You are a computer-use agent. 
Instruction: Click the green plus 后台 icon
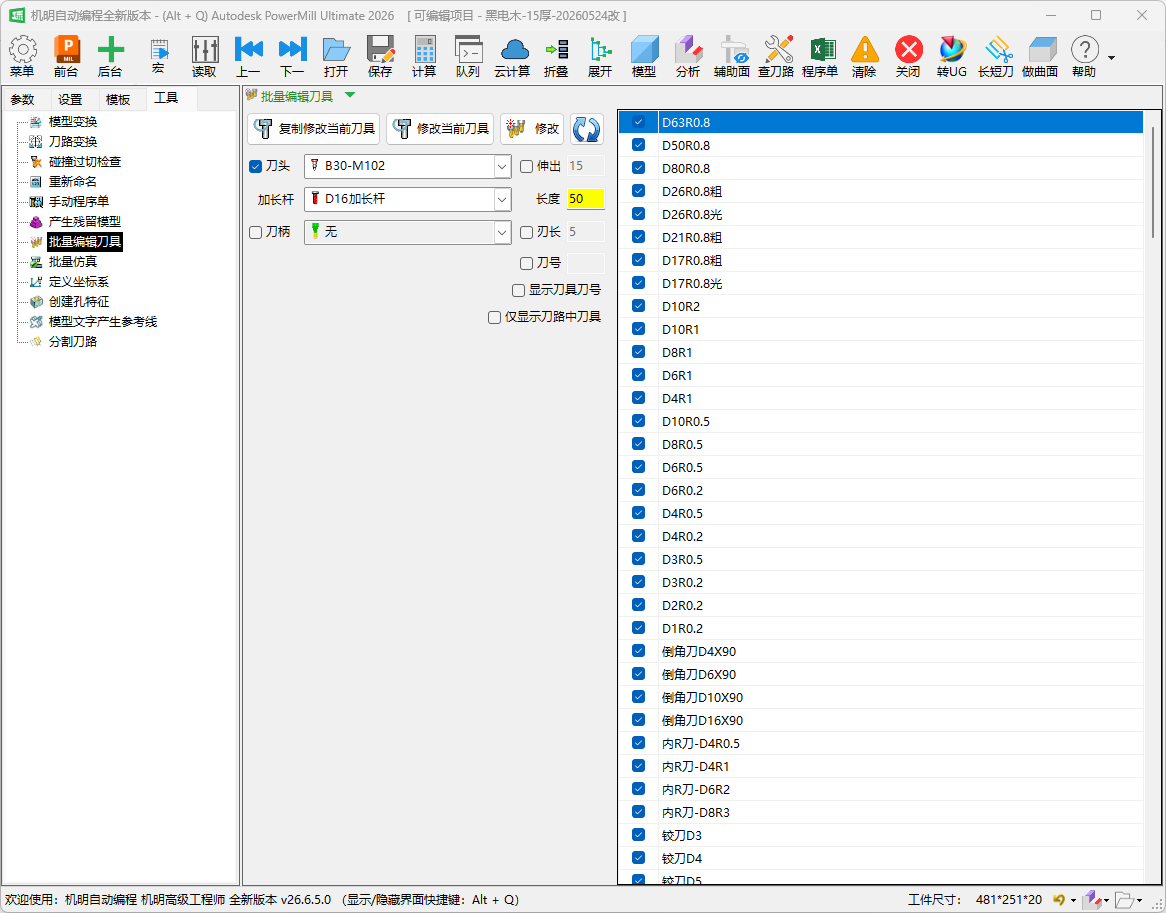coord(110,50)
